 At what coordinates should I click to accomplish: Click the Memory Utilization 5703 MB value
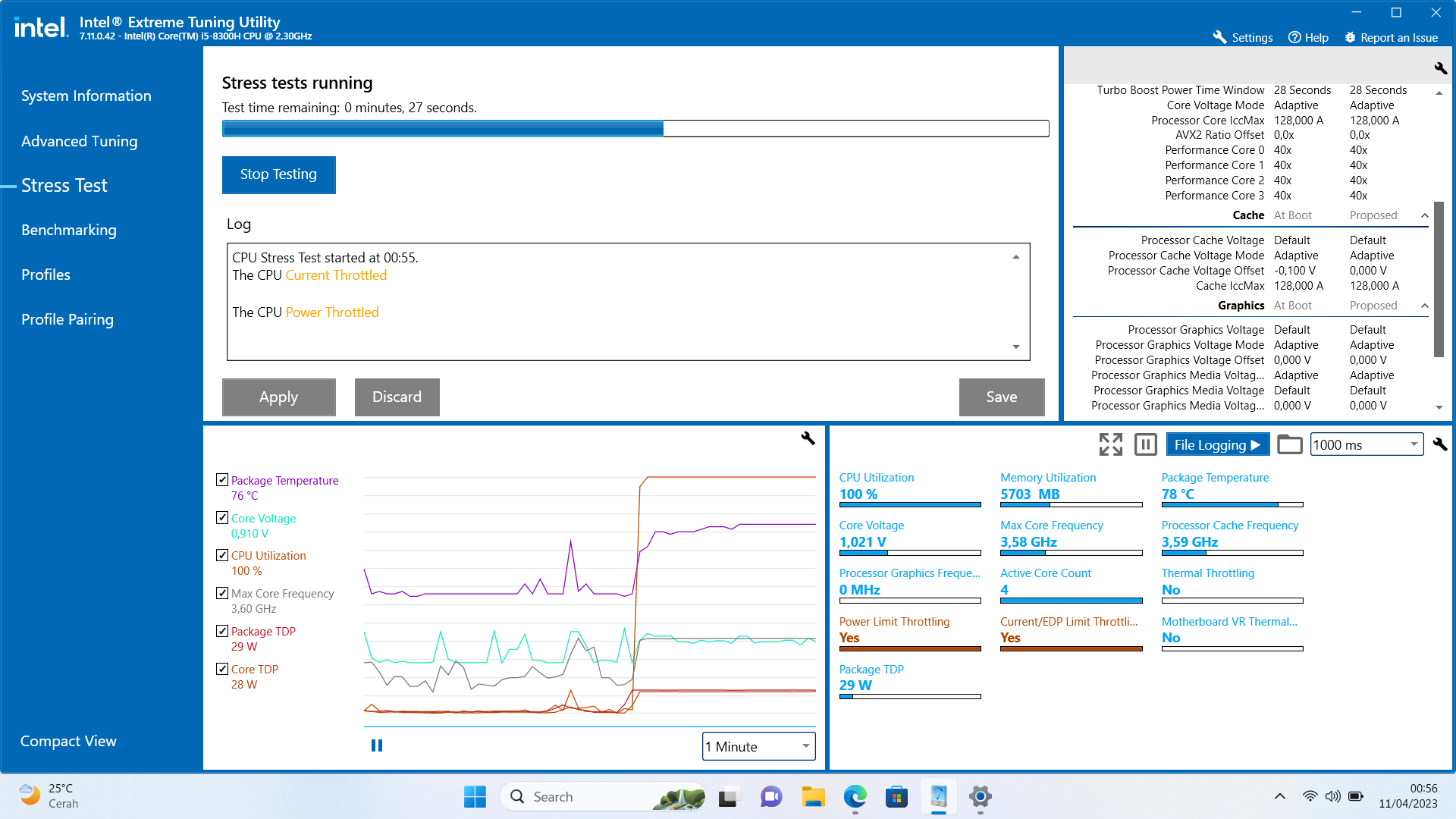pyautogui.click(x=1030, y=494)
